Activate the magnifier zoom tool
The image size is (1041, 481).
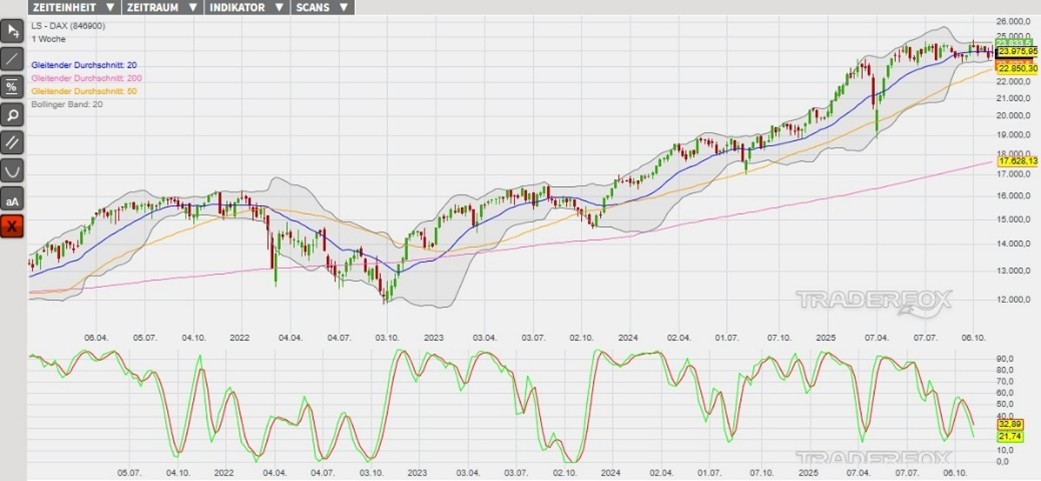12,115
